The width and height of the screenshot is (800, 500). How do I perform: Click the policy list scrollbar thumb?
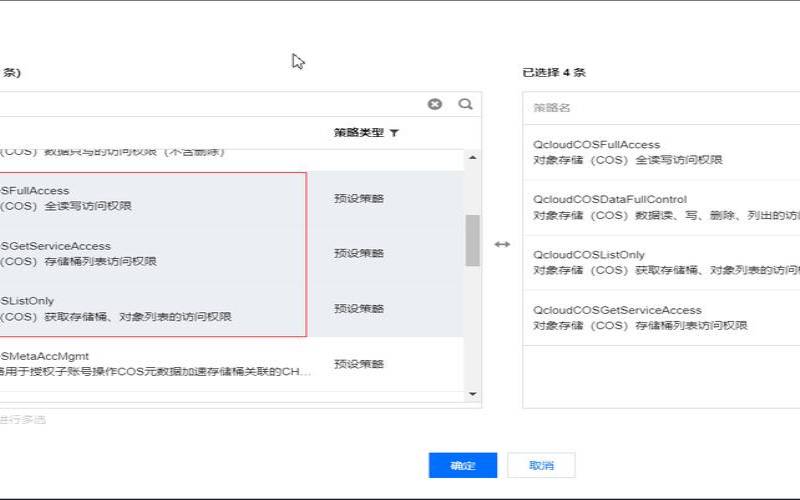[x=472, y=240]
